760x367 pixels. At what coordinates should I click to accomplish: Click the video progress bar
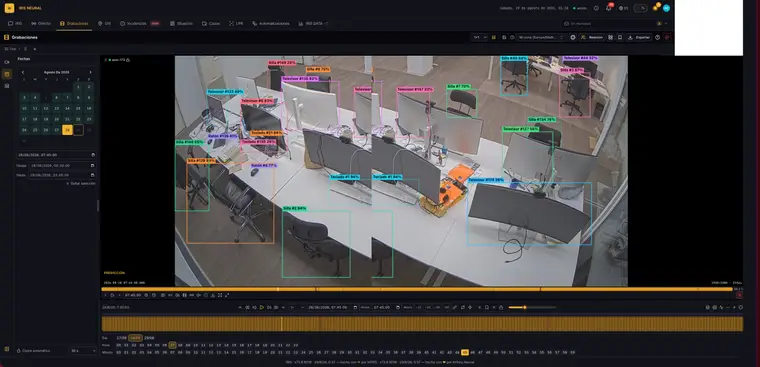tap(417, 289)
